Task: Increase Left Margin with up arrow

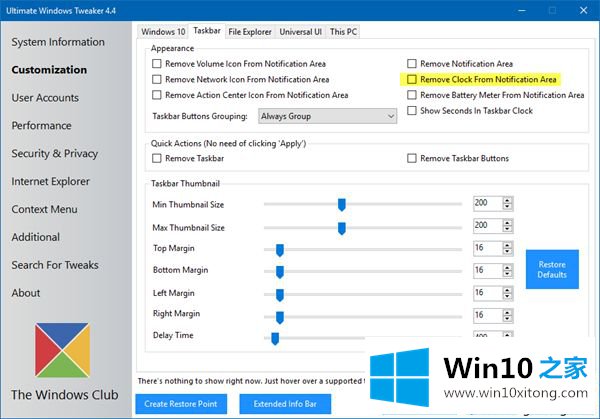Action: 507,290
